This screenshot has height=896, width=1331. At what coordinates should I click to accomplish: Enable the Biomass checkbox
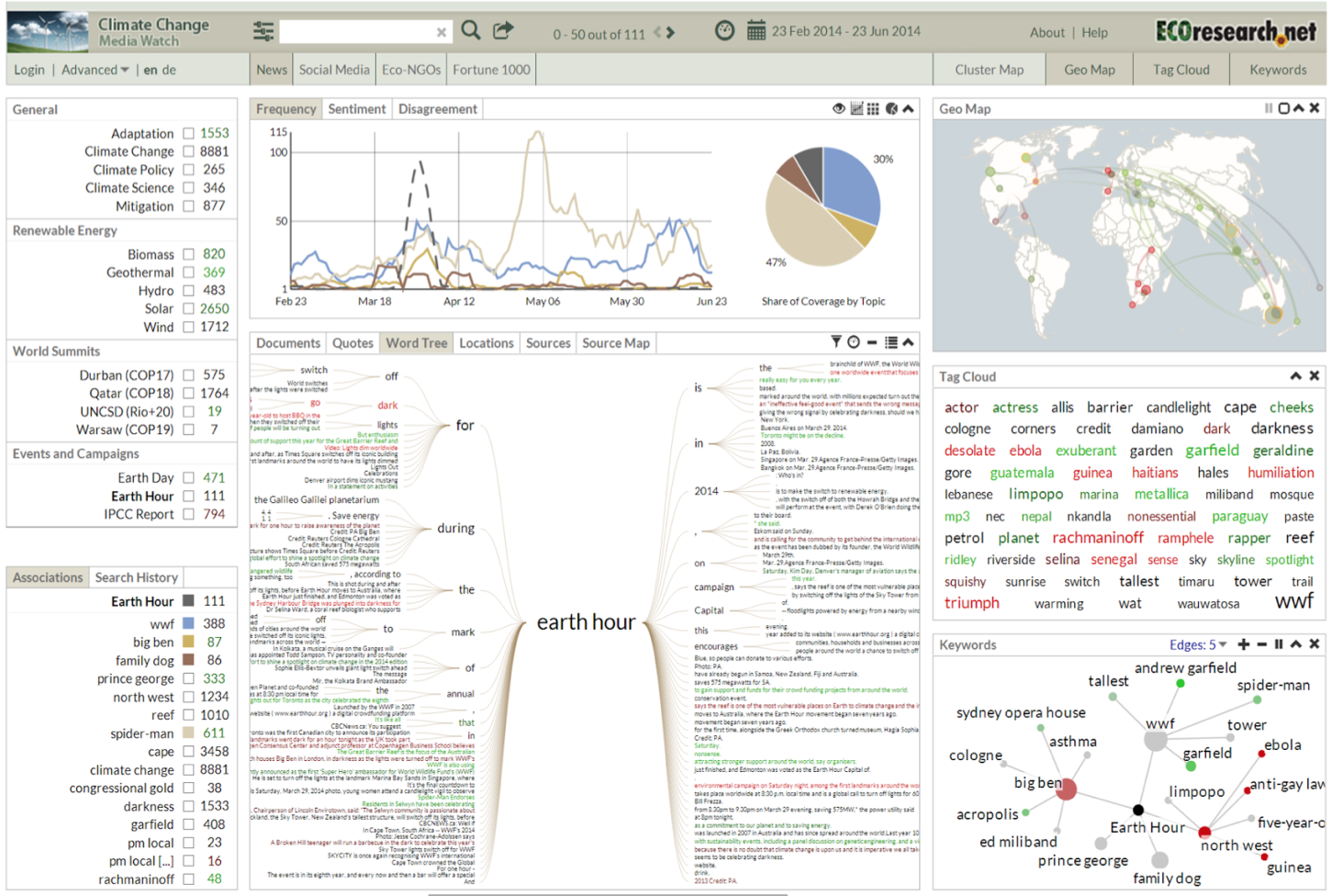click(x=188, y=254)
